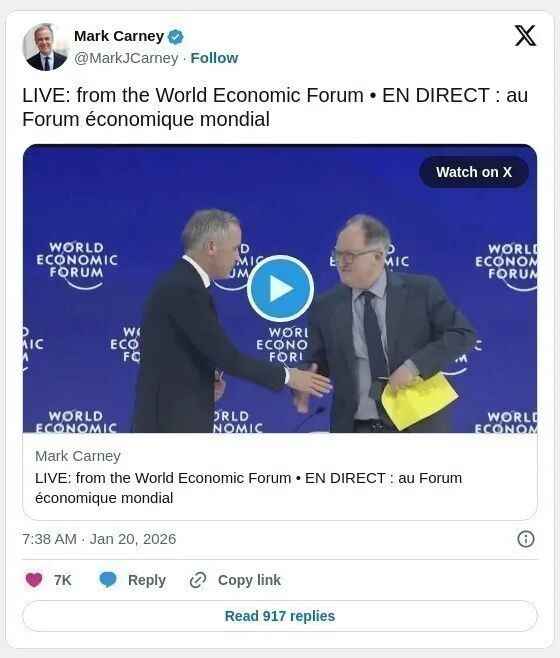Image resolution: width=560 pixels, height=658 pixels.
Task: Open the video card title text
Action: pyautogui.click(x=249, y=488)
